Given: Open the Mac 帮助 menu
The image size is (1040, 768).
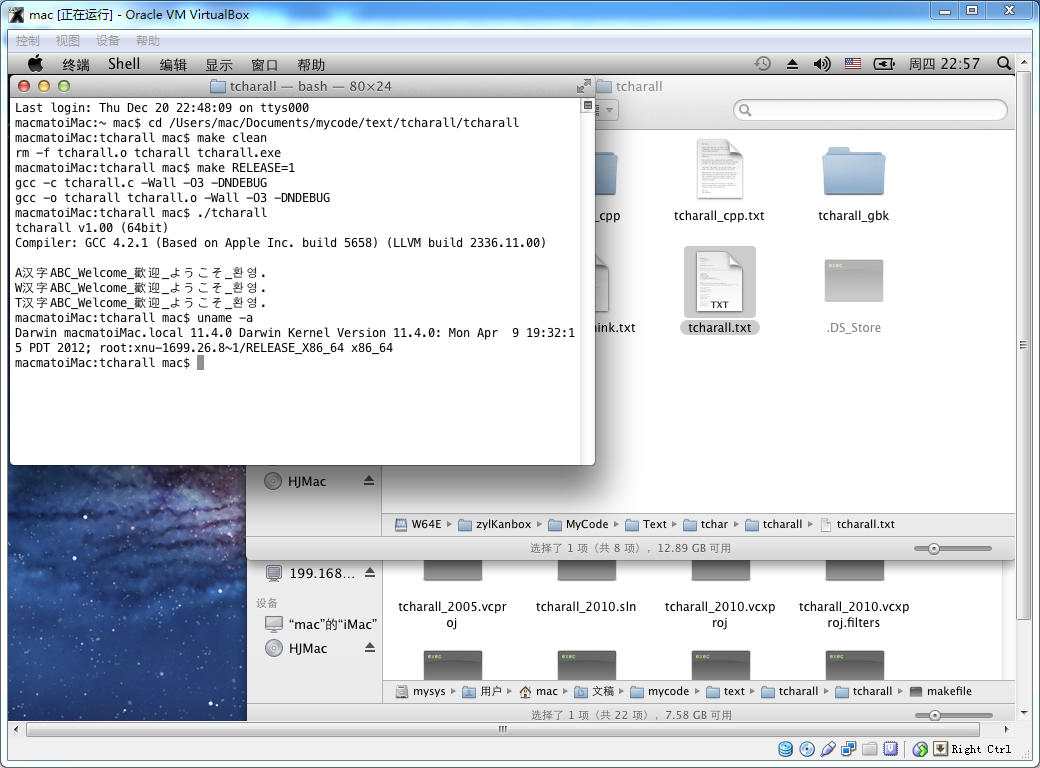Looking at the screenshot, I should [311, 64].
